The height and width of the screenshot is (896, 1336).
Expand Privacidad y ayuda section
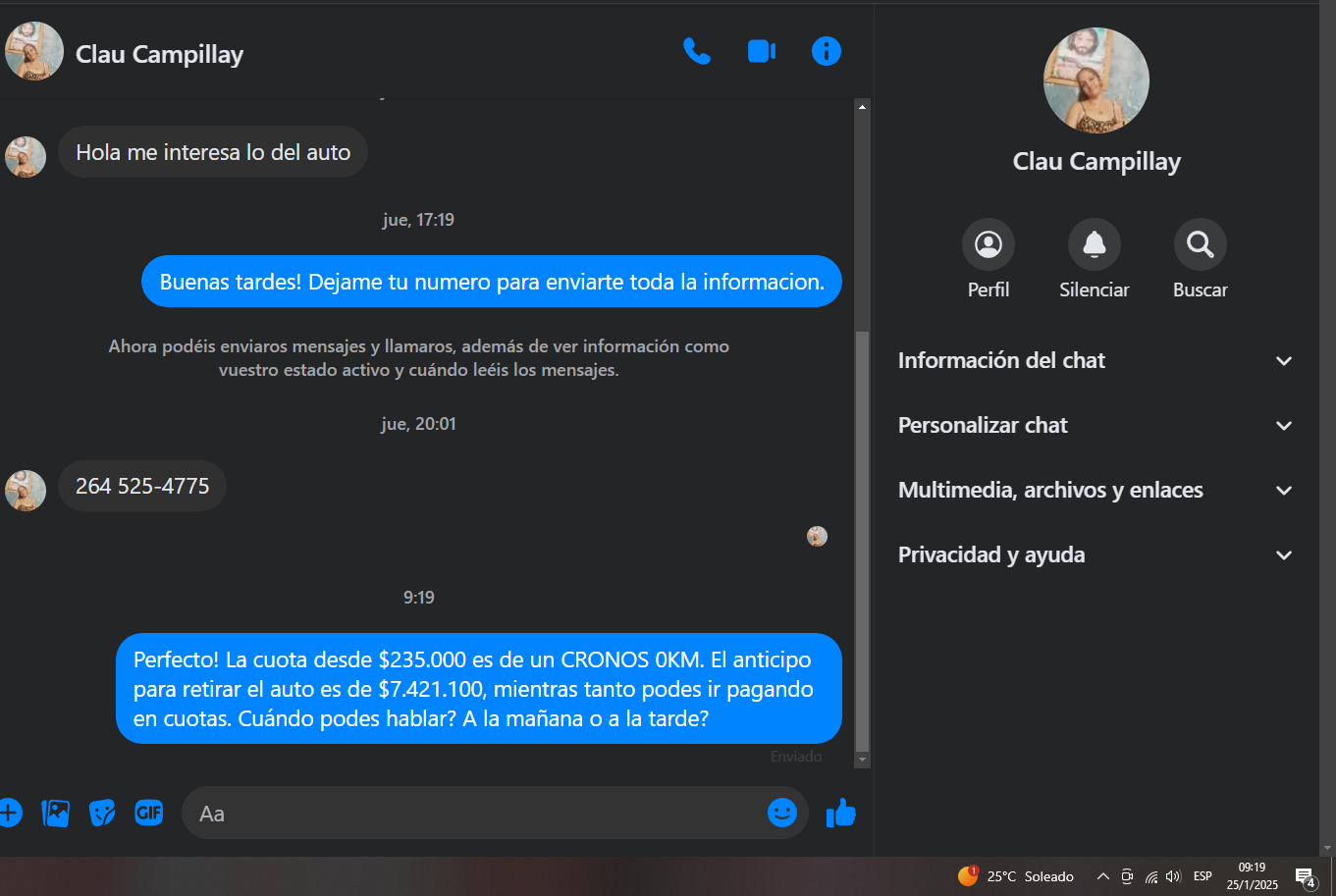pyautogui.click(x=1096, y=554)
